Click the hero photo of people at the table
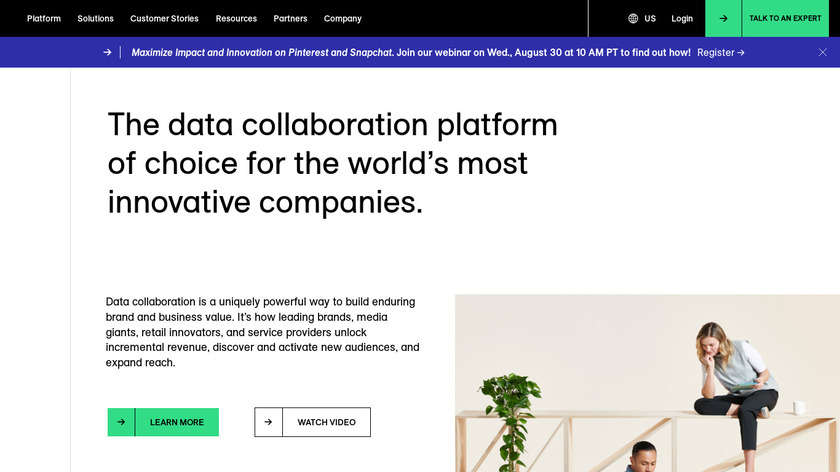The image size is (840, 472). click(647, 383)
